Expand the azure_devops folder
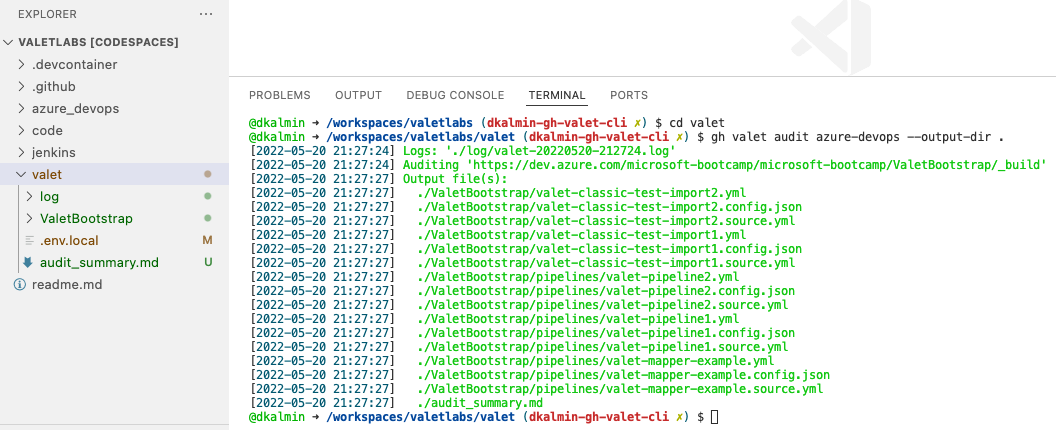The height and width of the screenshot is (430, 1056). click(x=22, y=109)
